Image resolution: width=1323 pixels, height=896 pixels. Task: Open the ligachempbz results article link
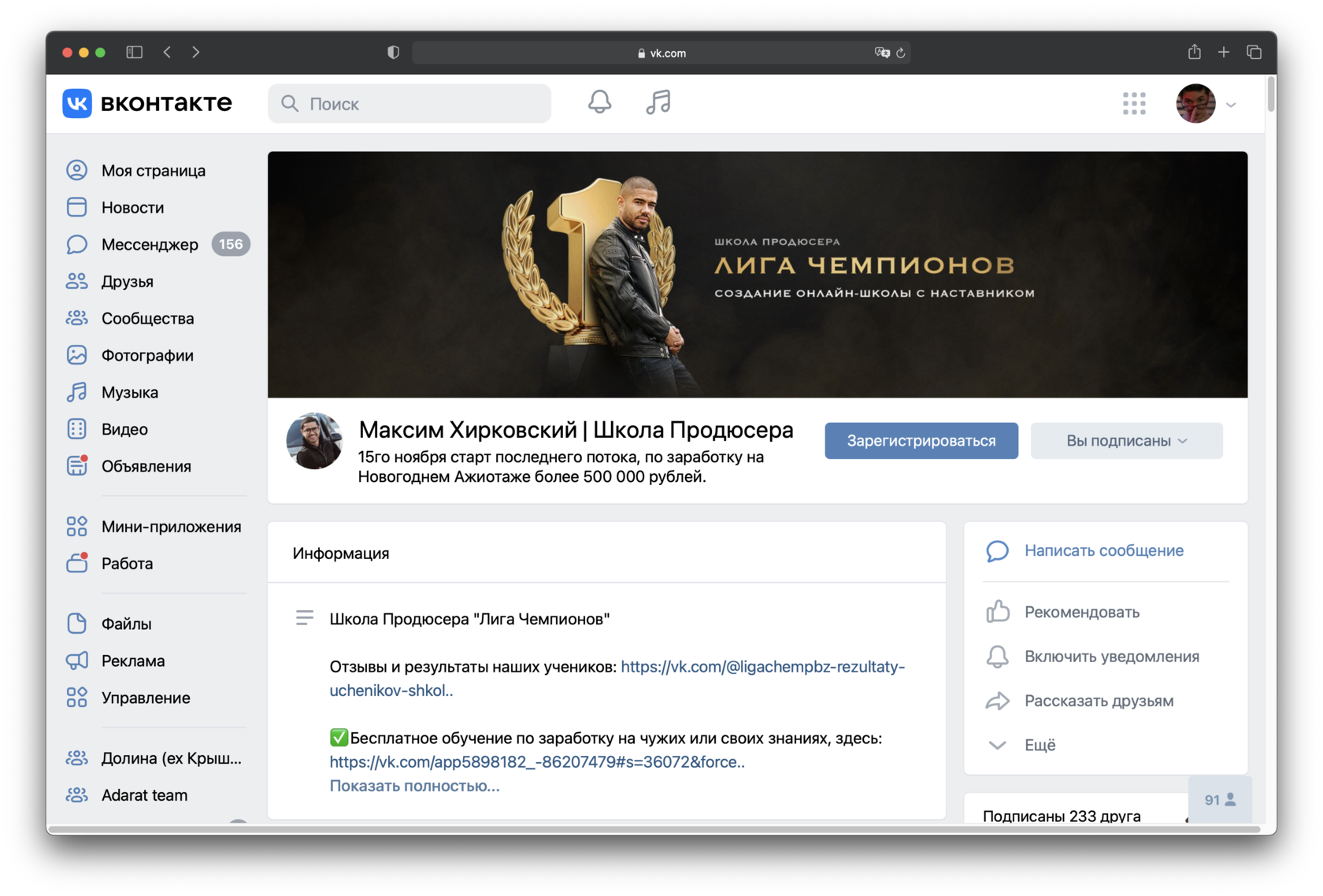click(x=617, y=678)
